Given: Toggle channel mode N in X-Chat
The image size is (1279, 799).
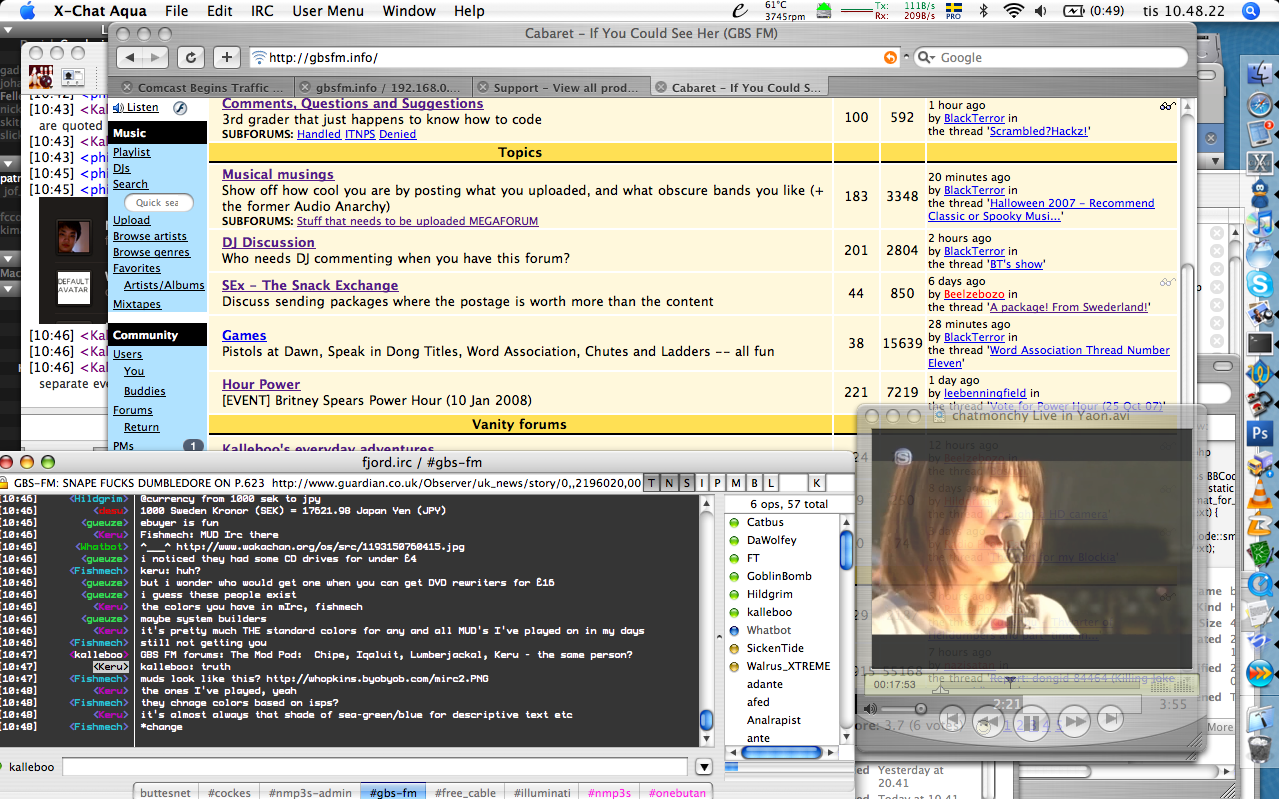Looking at the screenshot, I should (669, 483).
